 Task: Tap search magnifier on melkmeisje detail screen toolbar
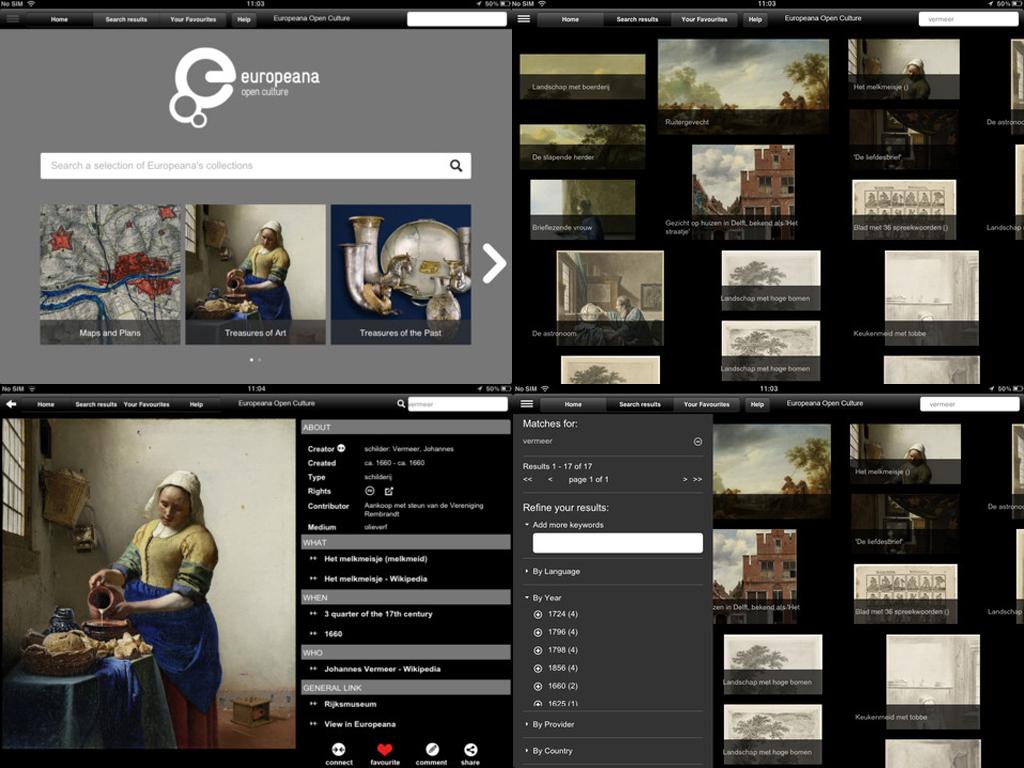[x=401, y=404]
